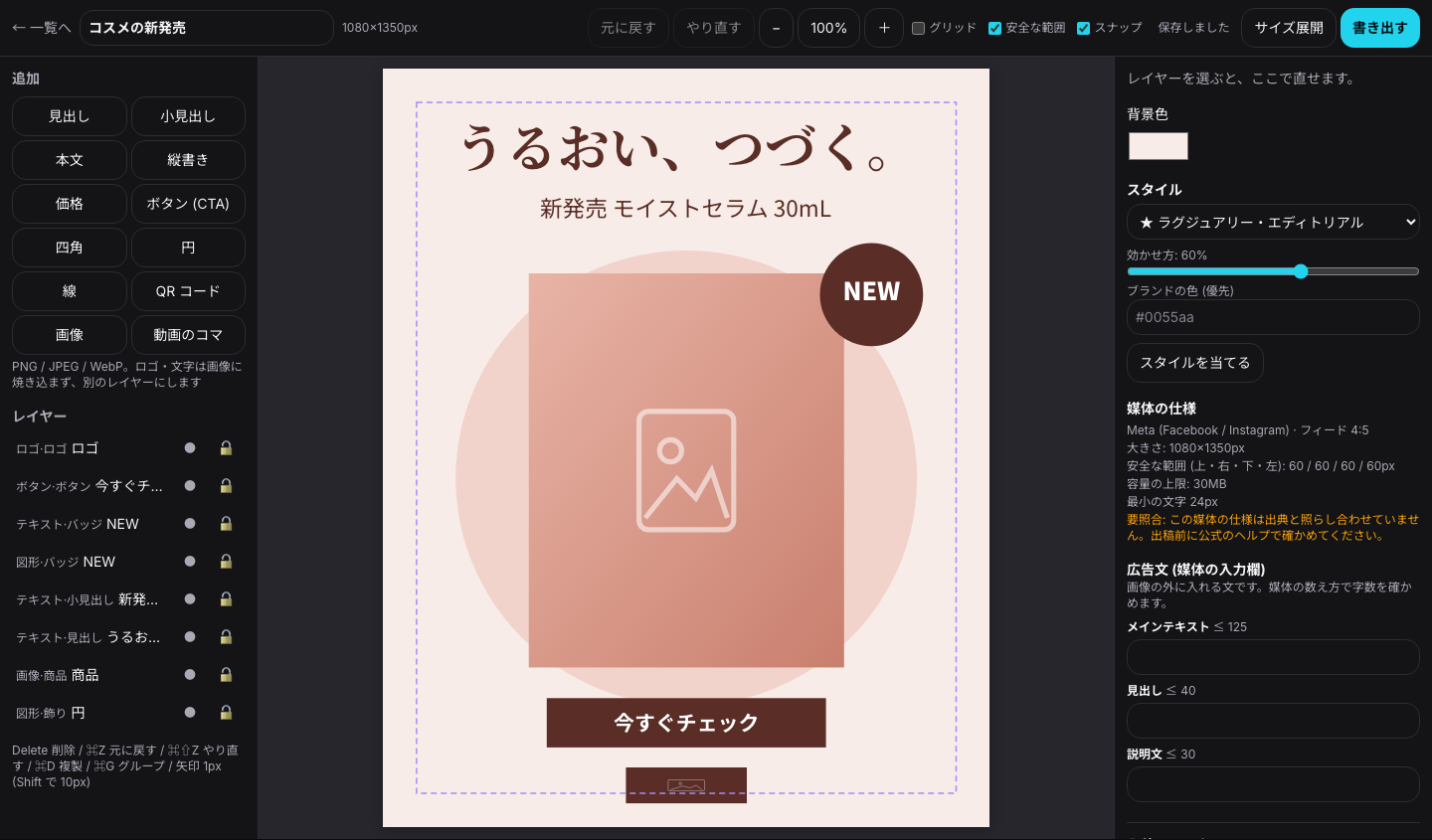Zoom in with the plus button
Image resolution: width=1432 pixels, height=840 pixels.
(884, 28)
